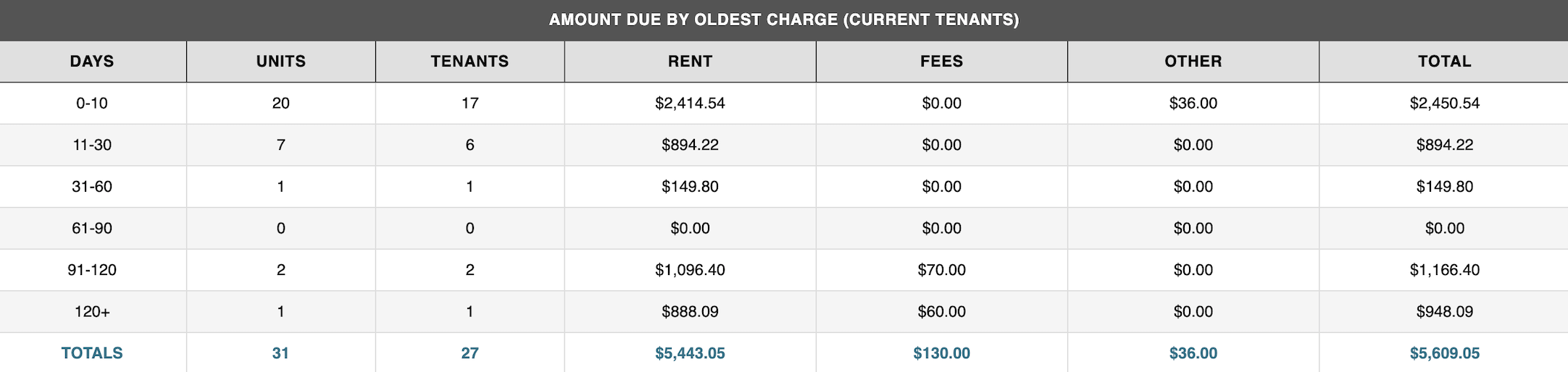This screenshot has width=1568, height=372.
Task: Click the OTHER column header
Action: point(1193,62)
